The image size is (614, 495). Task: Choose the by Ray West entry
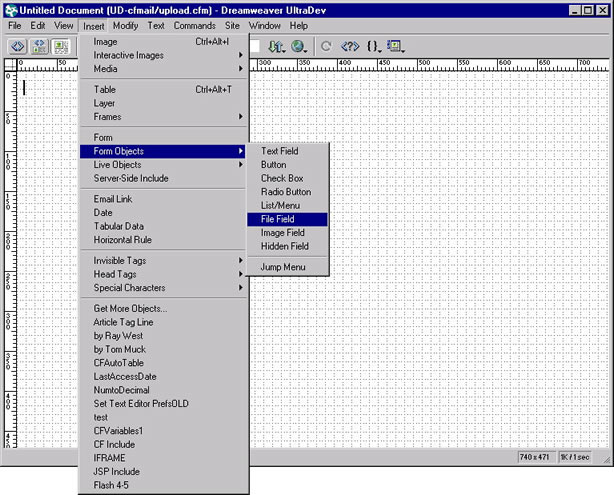coord(163,336)
